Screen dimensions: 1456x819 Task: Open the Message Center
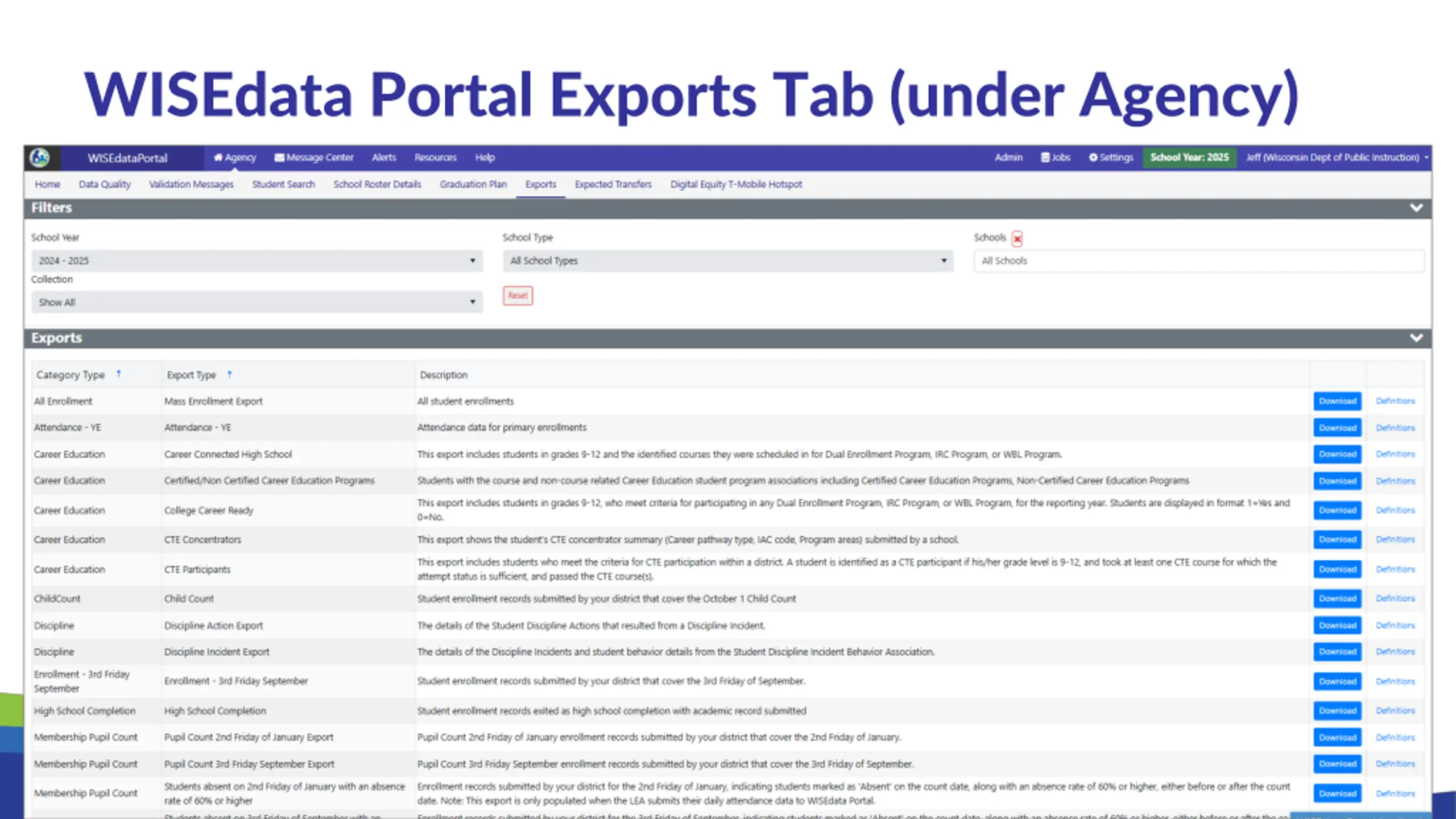point(314,158)
